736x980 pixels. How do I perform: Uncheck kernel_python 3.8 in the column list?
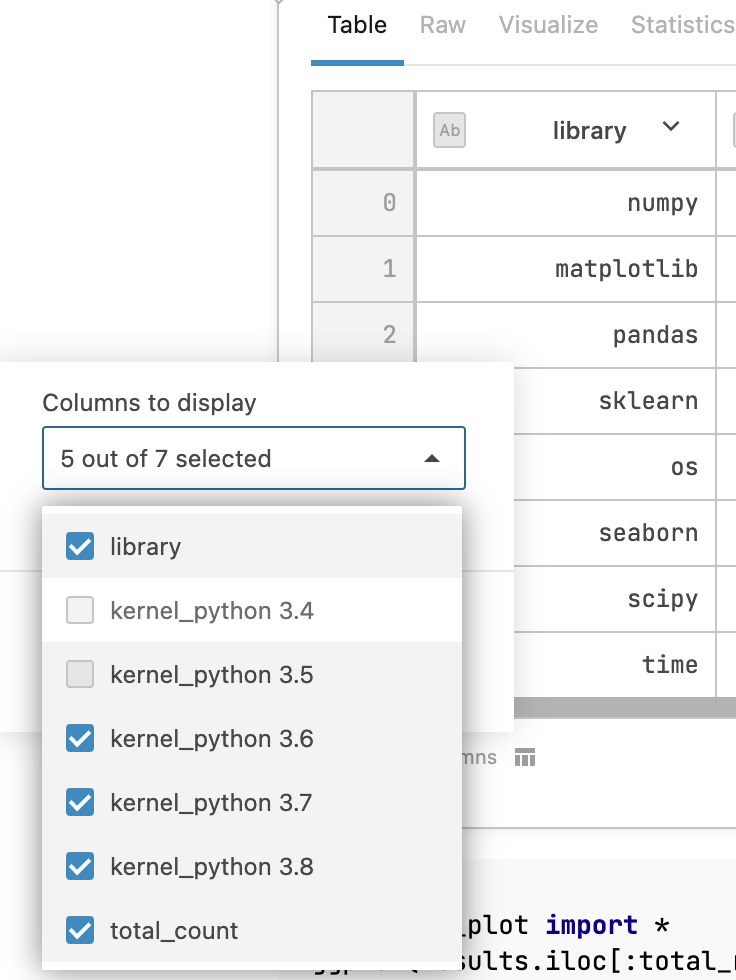79,866
